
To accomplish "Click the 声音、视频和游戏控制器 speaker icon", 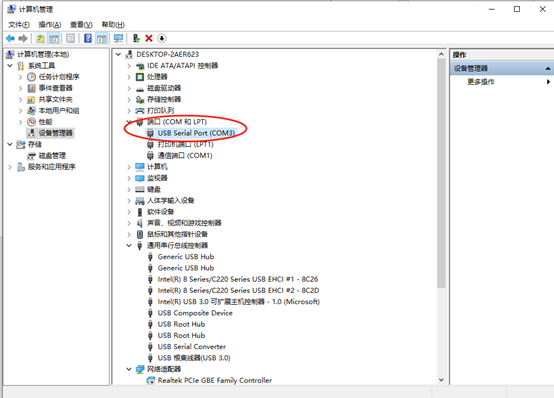I will [140, 223].
